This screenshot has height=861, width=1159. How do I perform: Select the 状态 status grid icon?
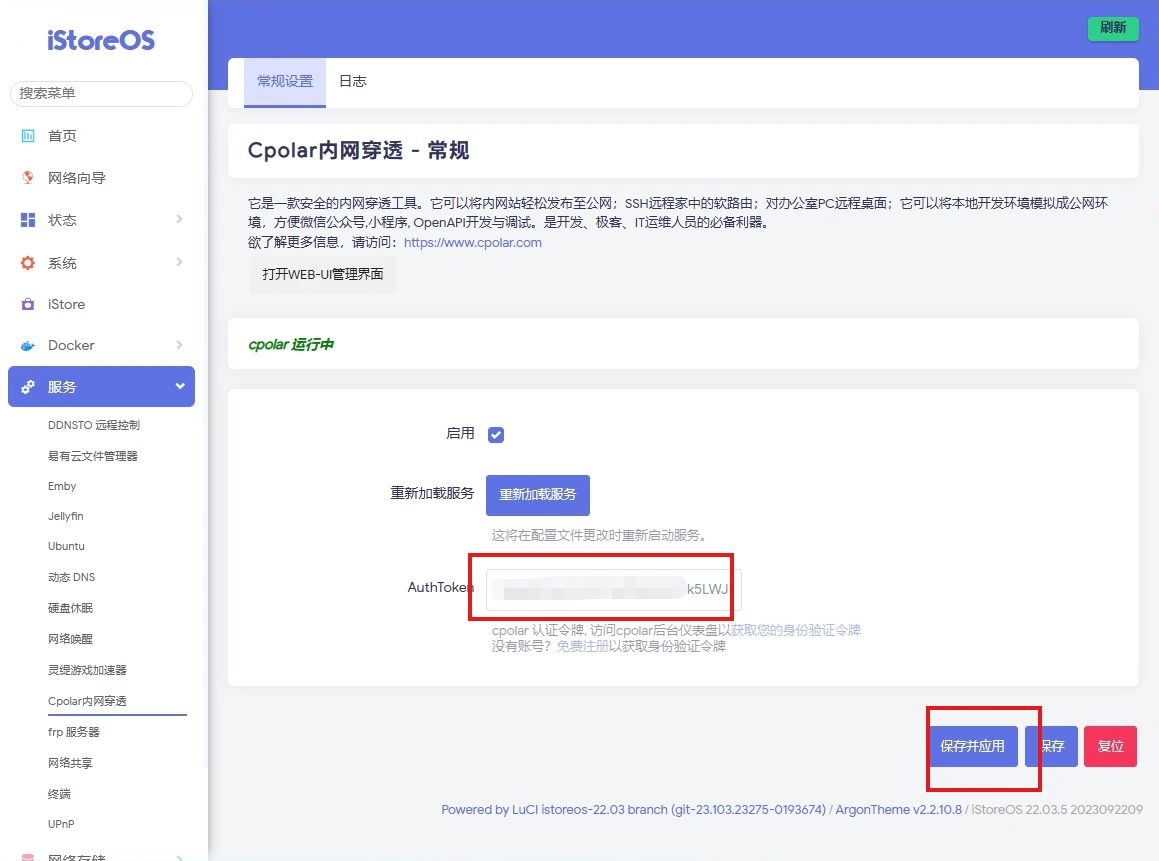[x=28, y=220]
